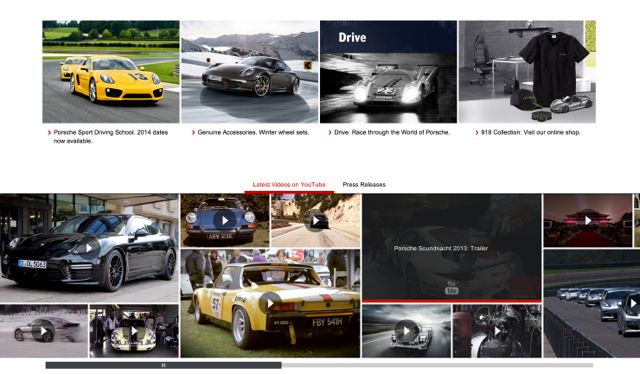
Task: Play the track lineup of cars video
Action: pos(592,303)
